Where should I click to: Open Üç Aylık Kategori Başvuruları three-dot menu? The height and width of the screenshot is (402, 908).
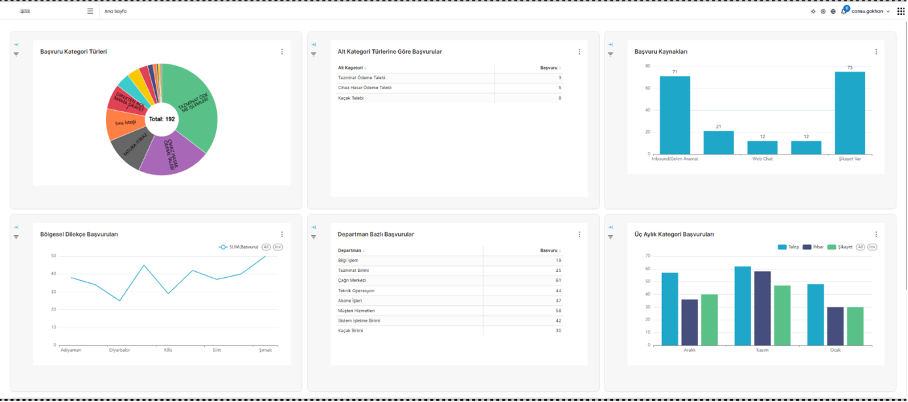click(x=876, y=234)
